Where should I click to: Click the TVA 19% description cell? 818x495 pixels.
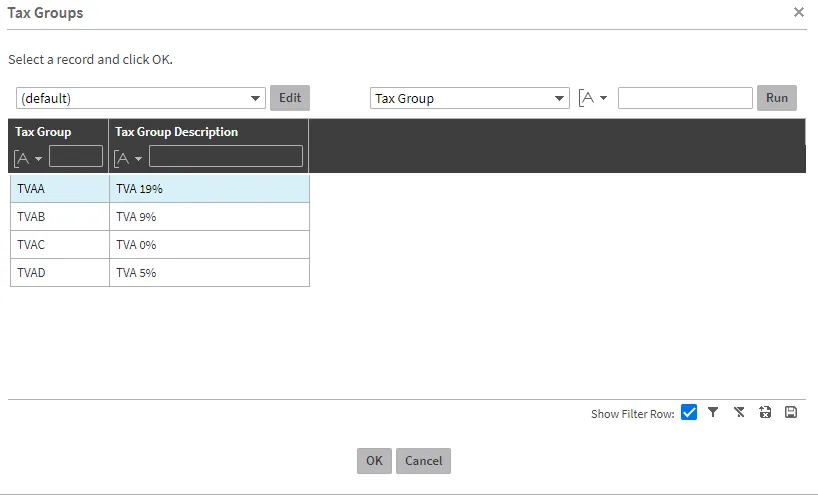tap(209, 189)
